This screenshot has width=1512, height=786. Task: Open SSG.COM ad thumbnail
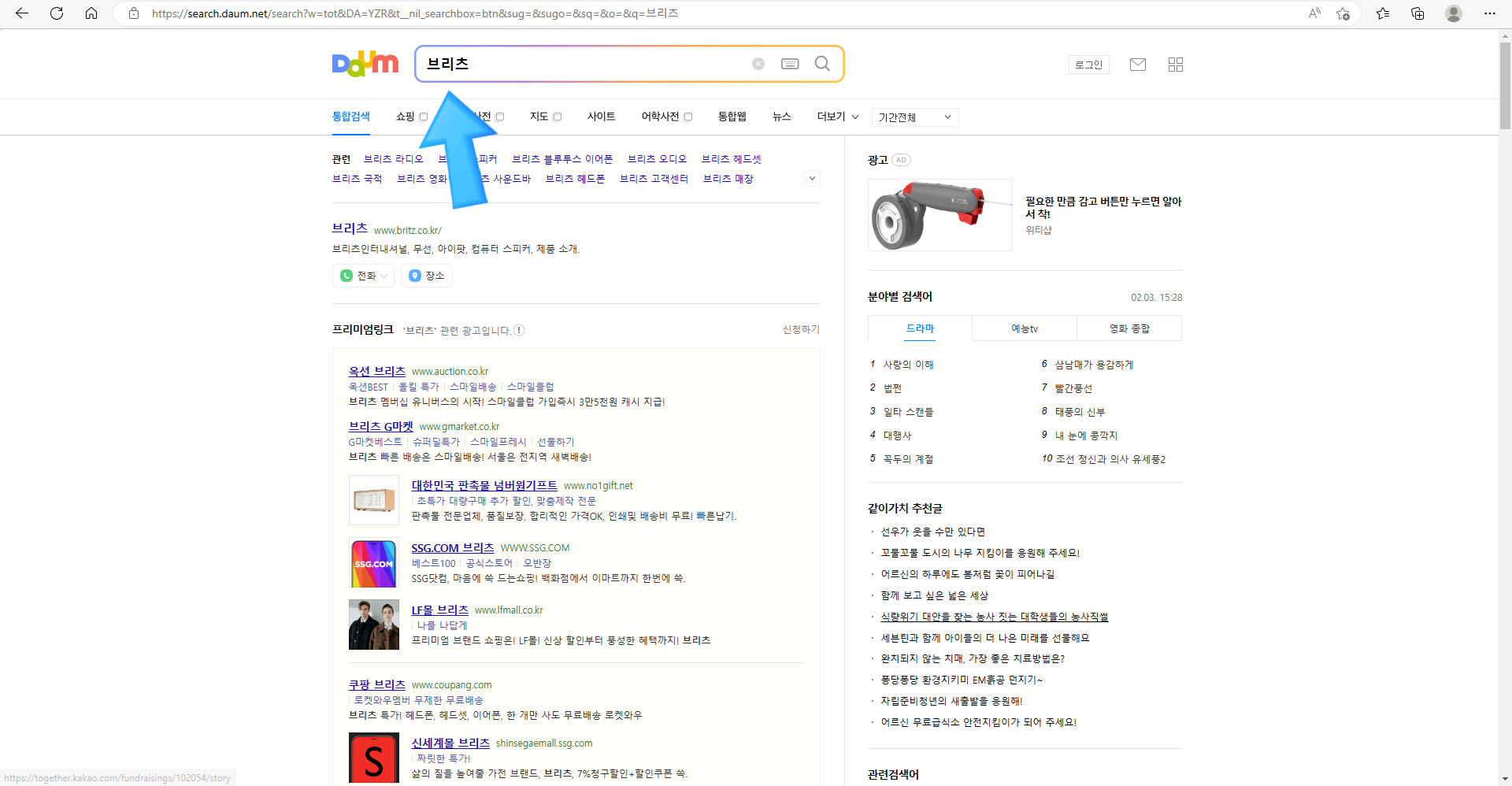(373, 563)
